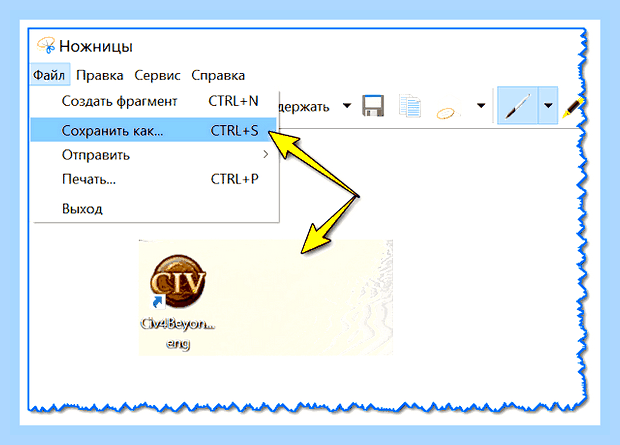Click the Задержать delay button
This screenshot has width=620, height=445.
pyautogui.click(x=304, y=107)
